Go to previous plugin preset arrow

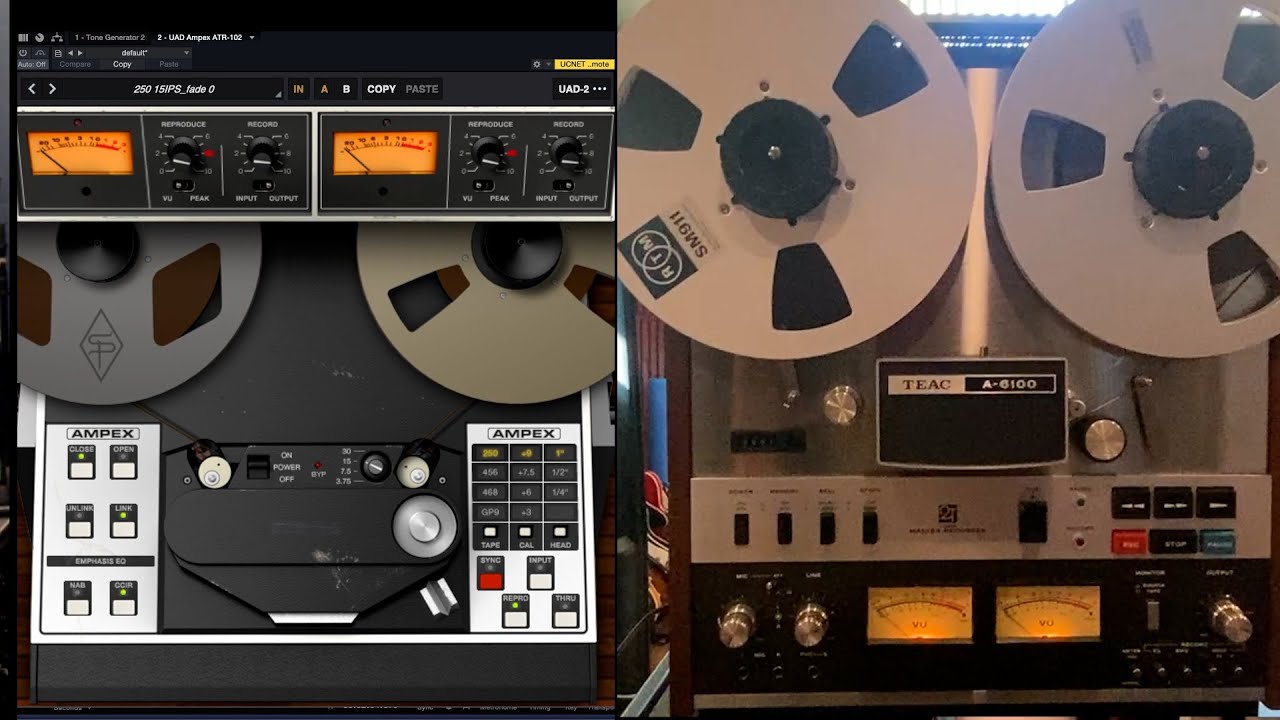point(32,89)
